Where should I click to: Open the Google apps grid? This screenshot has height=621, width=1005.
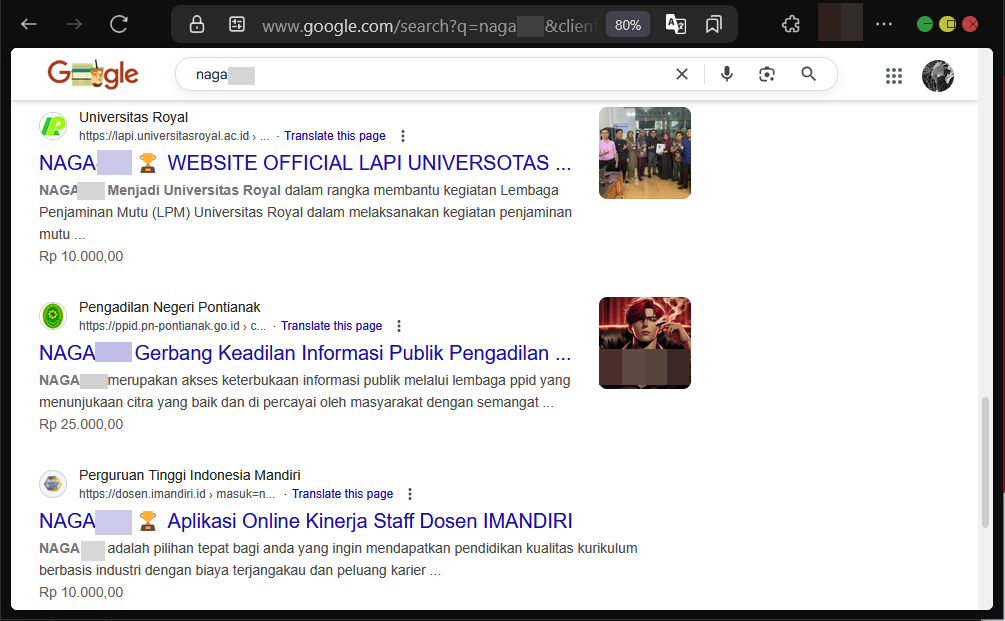coord(893,75)
